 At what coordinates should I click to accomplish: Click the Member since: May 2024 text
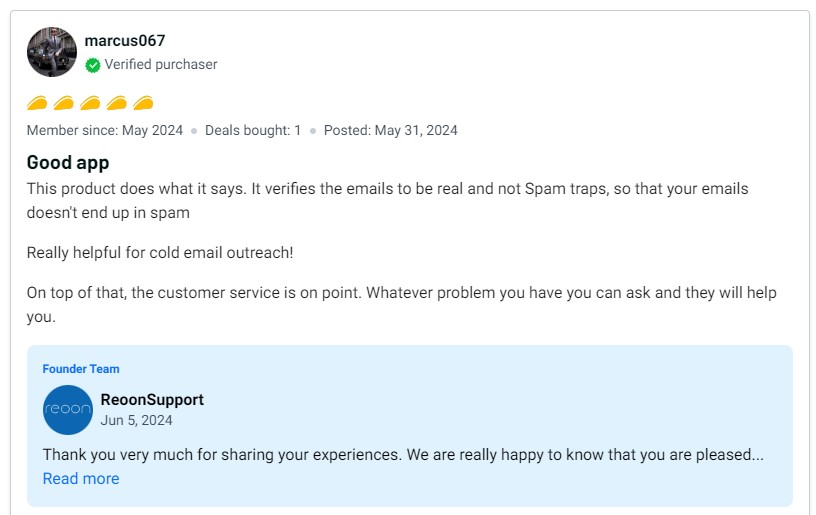coord(105,130)
